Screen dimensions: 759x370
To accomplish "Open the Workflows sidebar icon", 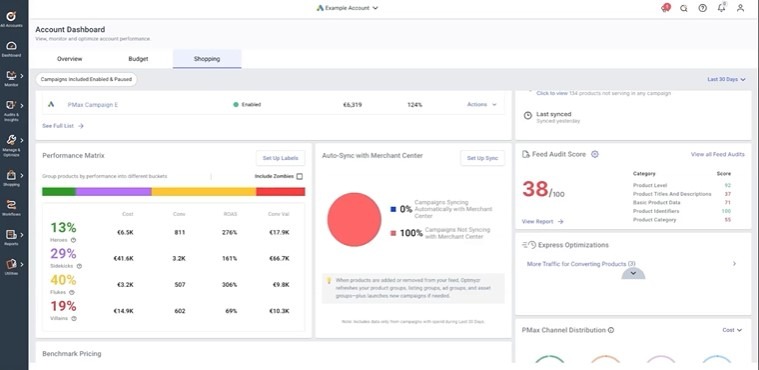I will click(11, 207).
